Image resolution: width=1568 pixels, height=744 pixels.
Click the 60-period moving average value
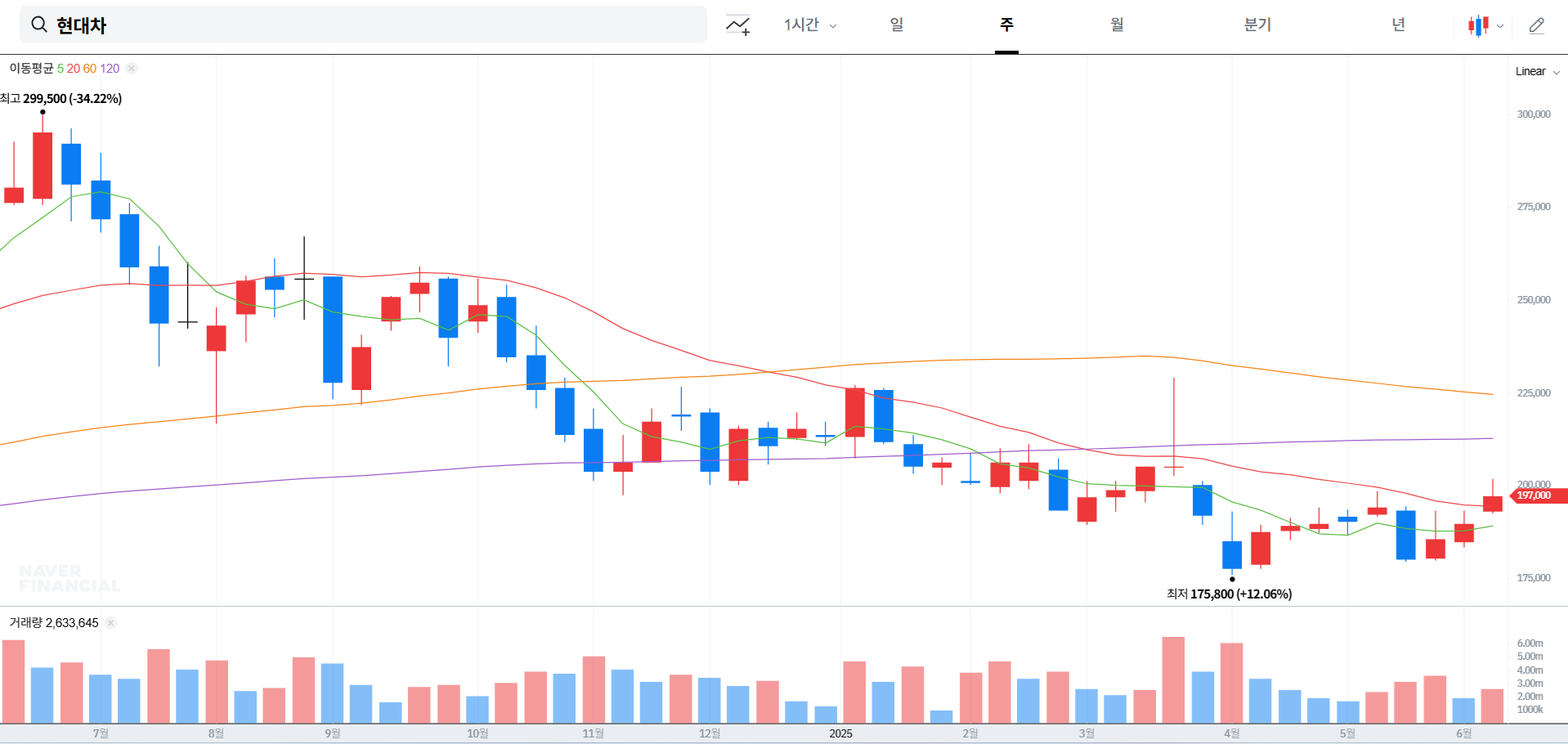pyautogui.click(x=90, y=68)
